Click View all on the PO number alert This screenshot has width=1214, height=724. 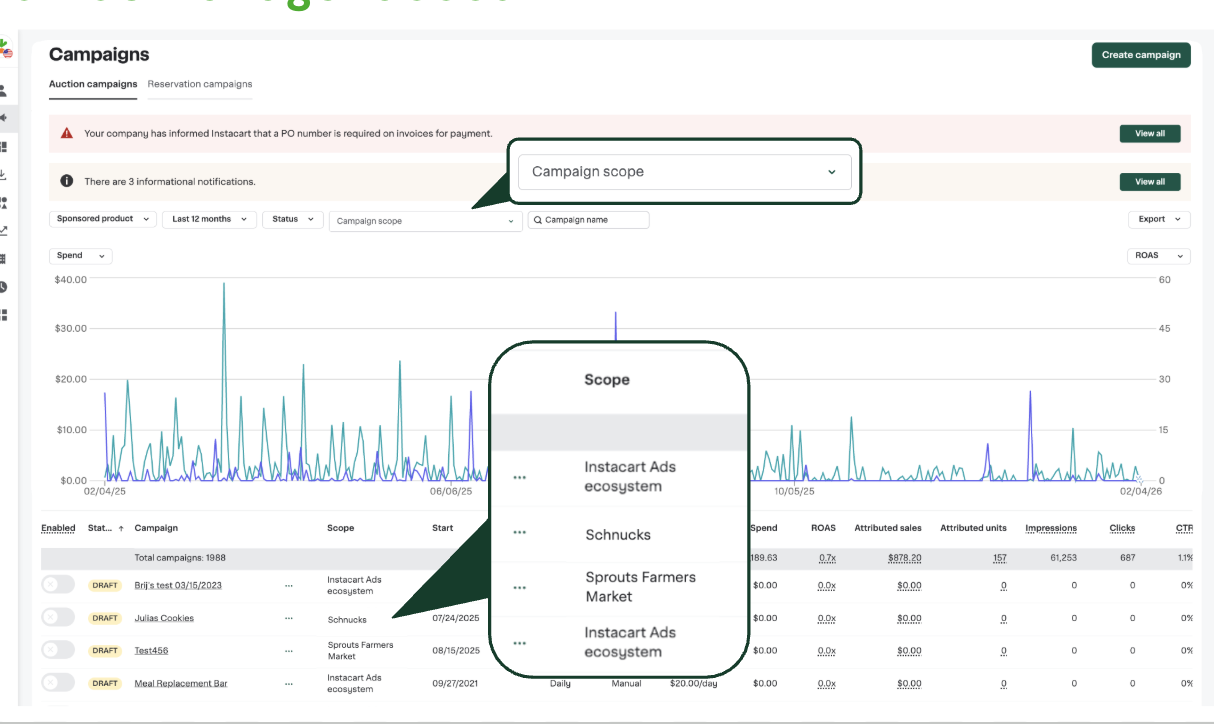[1150, 133]
